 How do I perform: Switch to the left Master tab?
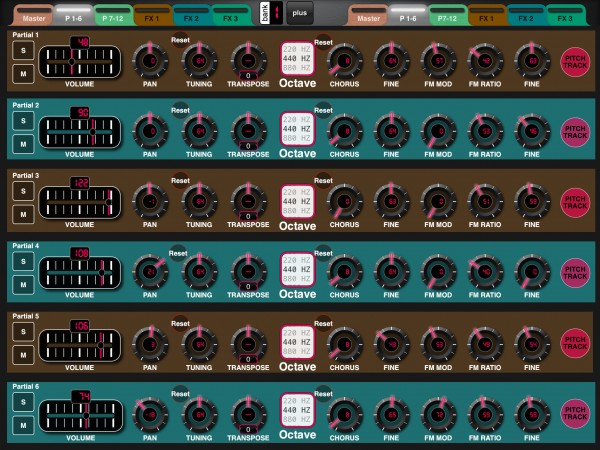(34, 15)
